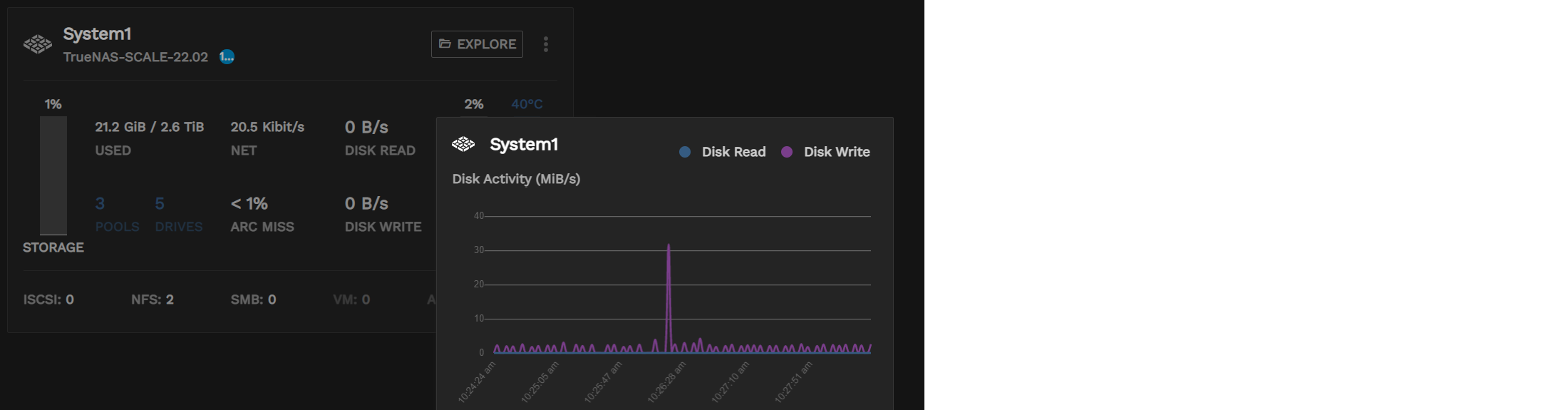
Task: Click the Disk Write 0 B/s stat
Action: [367, 204]
